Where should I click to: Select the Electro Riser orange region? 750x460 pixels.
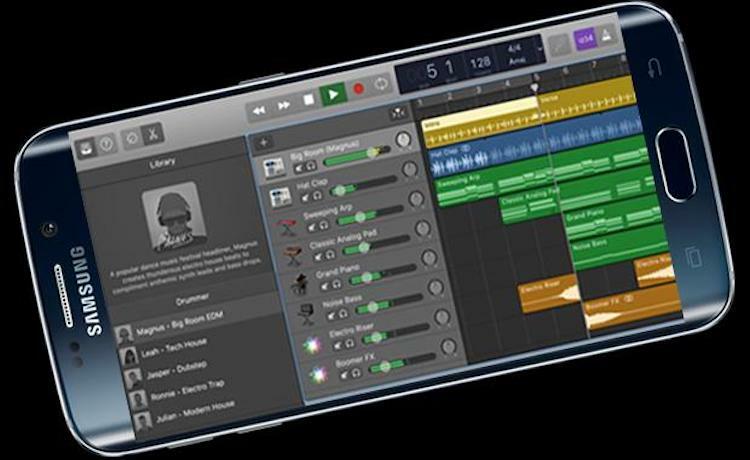[x=546, y=294]
